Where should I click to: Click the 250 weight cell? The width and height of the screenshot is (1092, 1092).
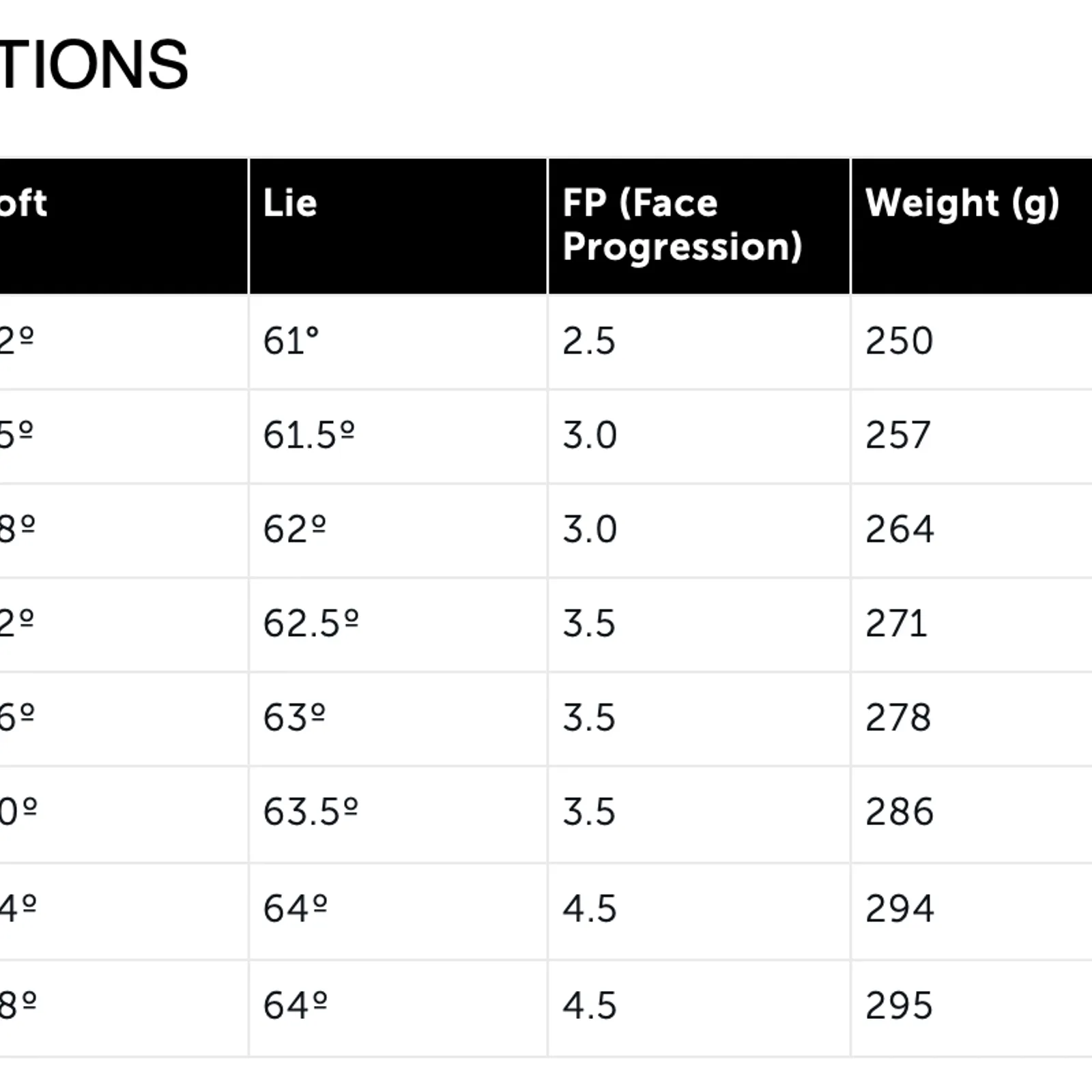click(x=899, y=341)
